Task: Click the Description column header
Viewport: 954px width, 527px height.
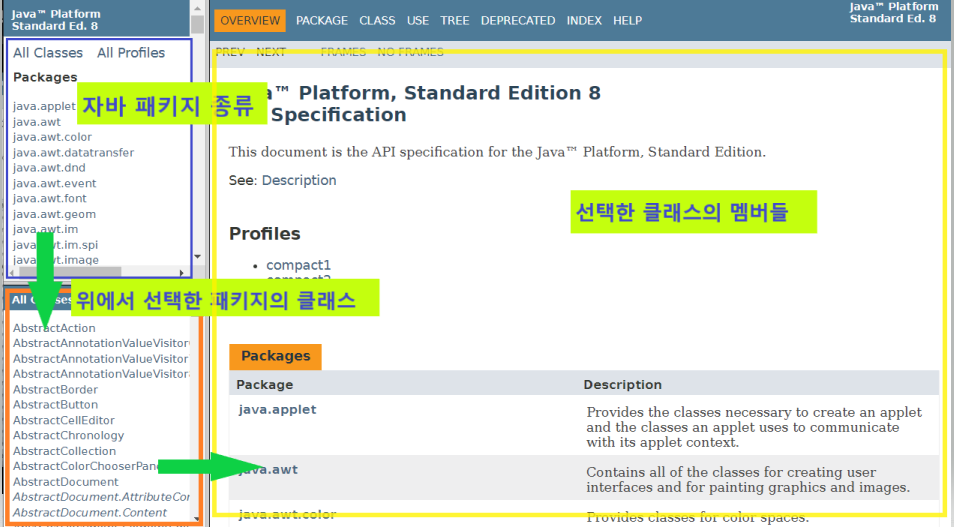Action: click(622, 385)
